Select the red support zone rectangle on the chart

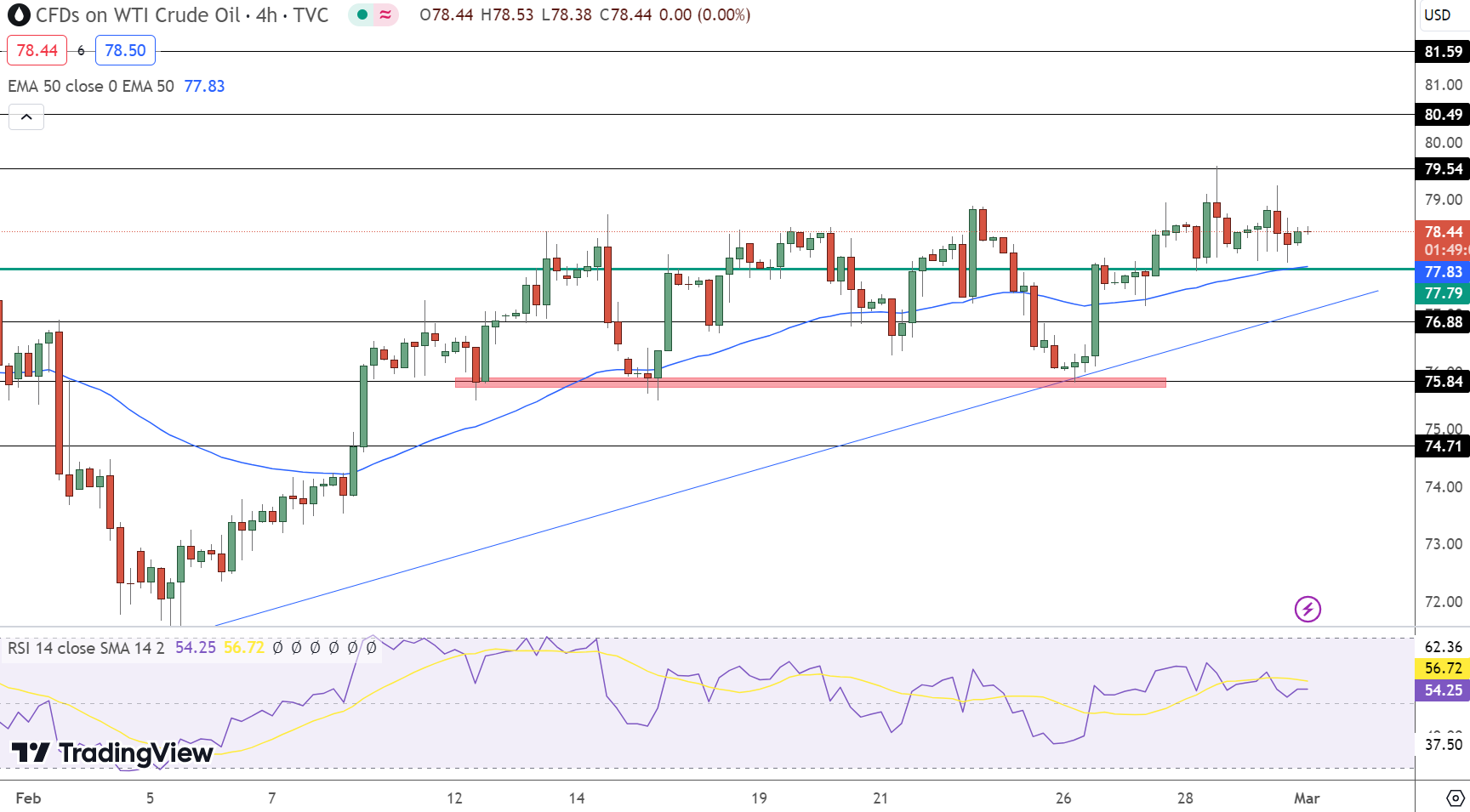pos(808,382)
